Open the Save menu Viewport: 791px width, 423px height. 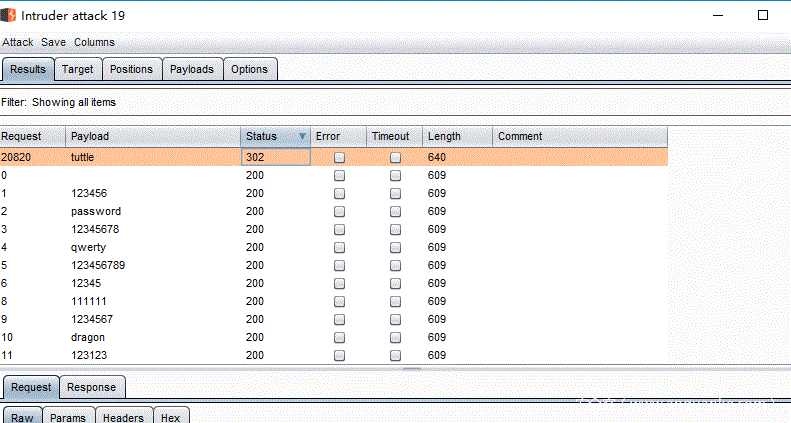(53, 42)
